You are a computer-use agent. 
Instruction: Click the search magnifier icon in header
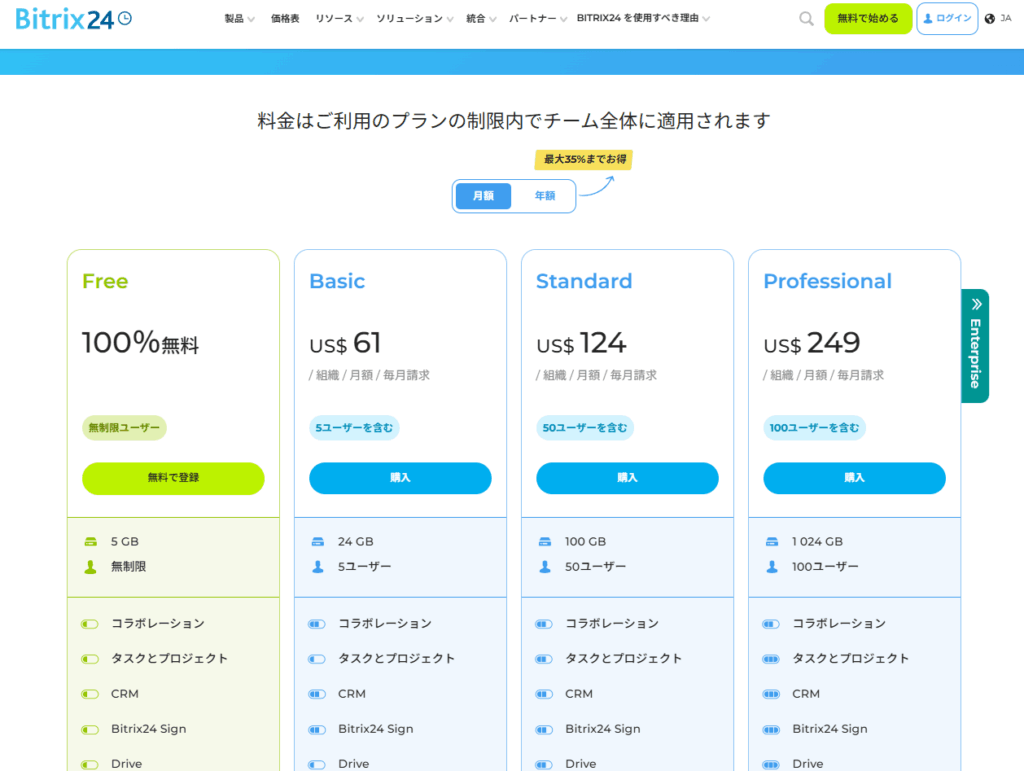point(806,19)
